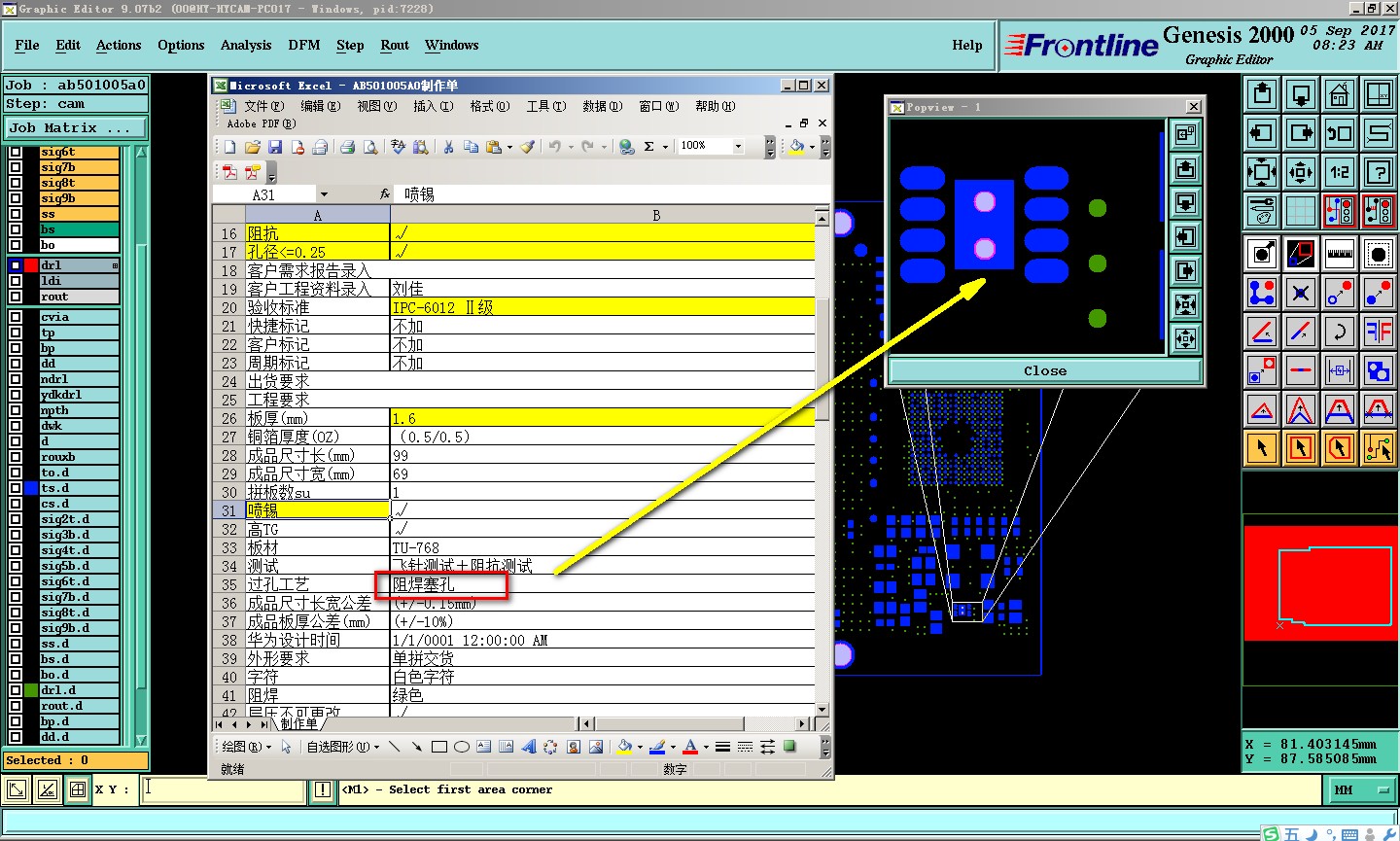Click the Excel insert hyperlink globe icon

pyautogui.click(x=627, y=147)
